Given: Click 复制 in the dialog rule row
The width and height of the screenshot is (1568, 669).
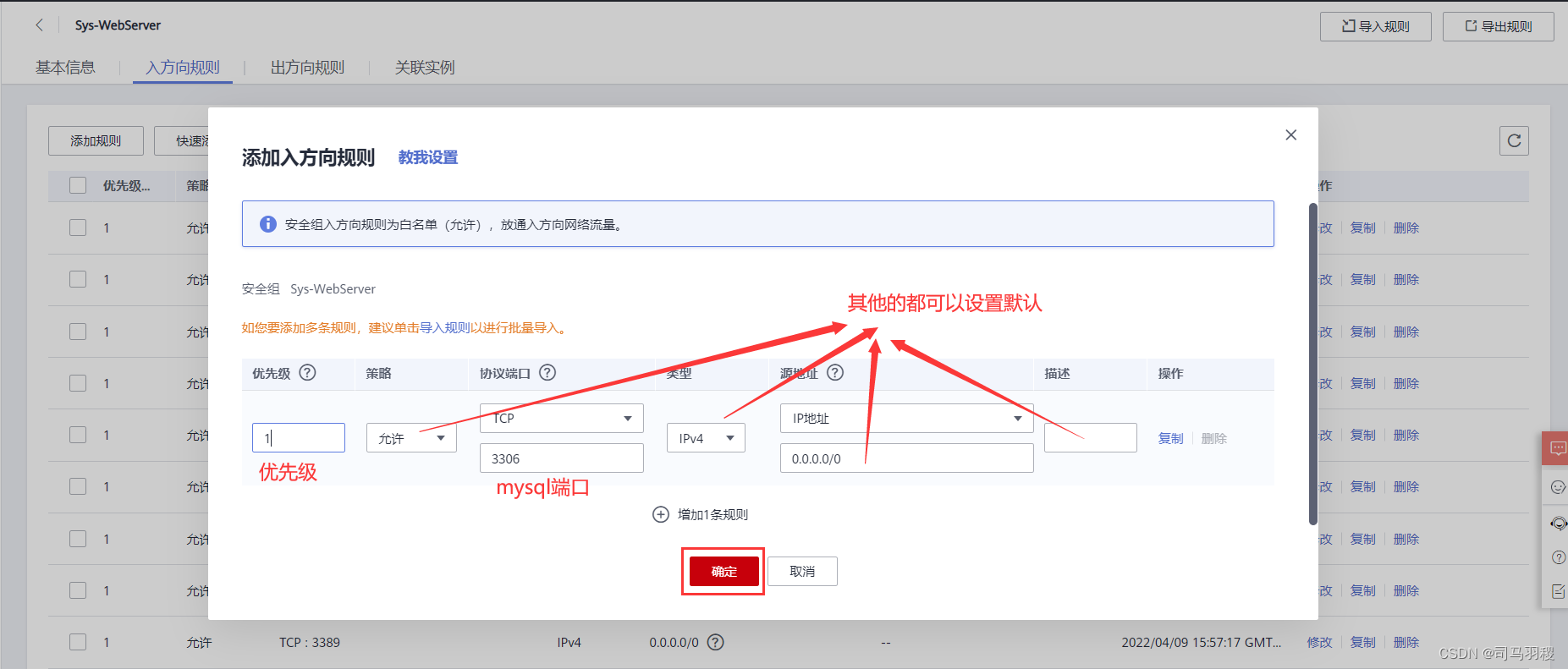Looking at the screenshot, I should (1170, 438).
